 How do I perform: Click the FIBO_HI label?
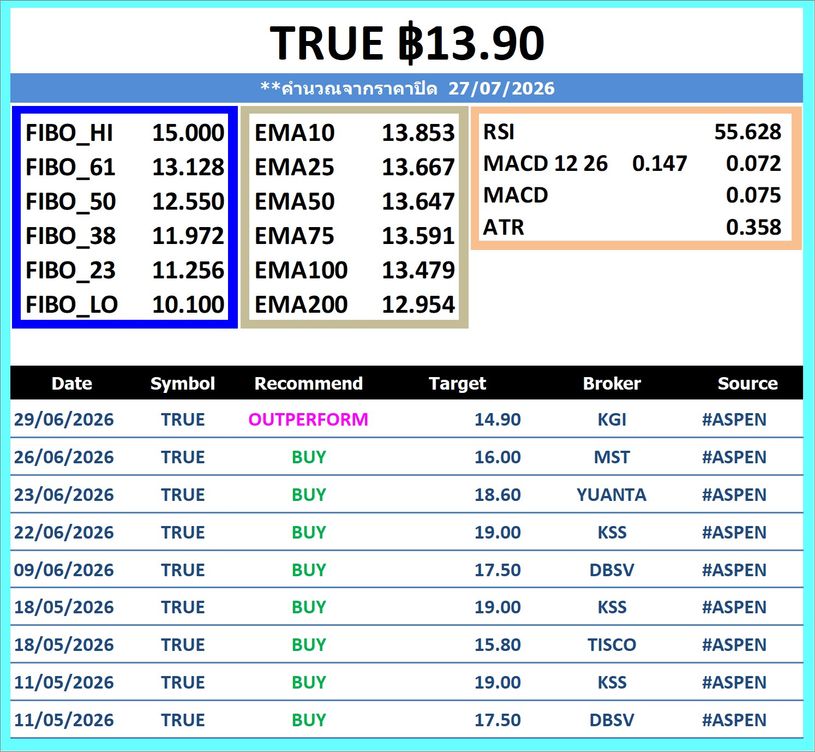click(69, 133)
